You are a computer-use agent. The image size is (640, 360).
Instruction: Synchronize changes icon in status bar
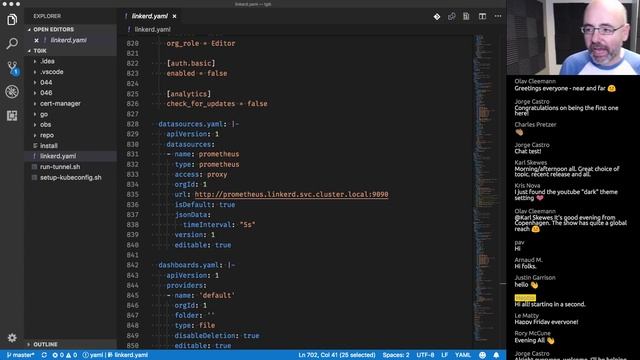pyautogui.click(x=44, y=355)
